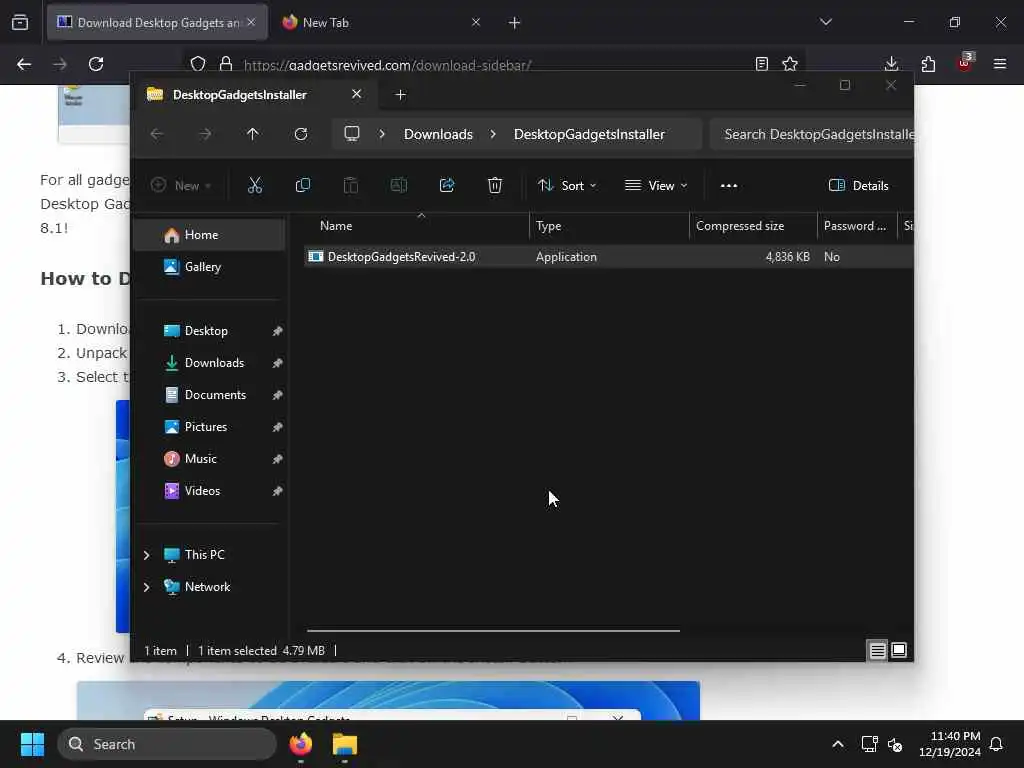Open Downloads in the navigation pane
This screenshot has height=768, width=1024.
tap(209, 362)
